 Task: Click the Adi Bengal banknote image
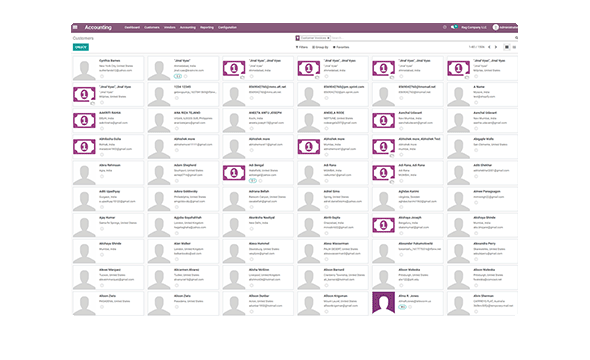click(234, 173)
